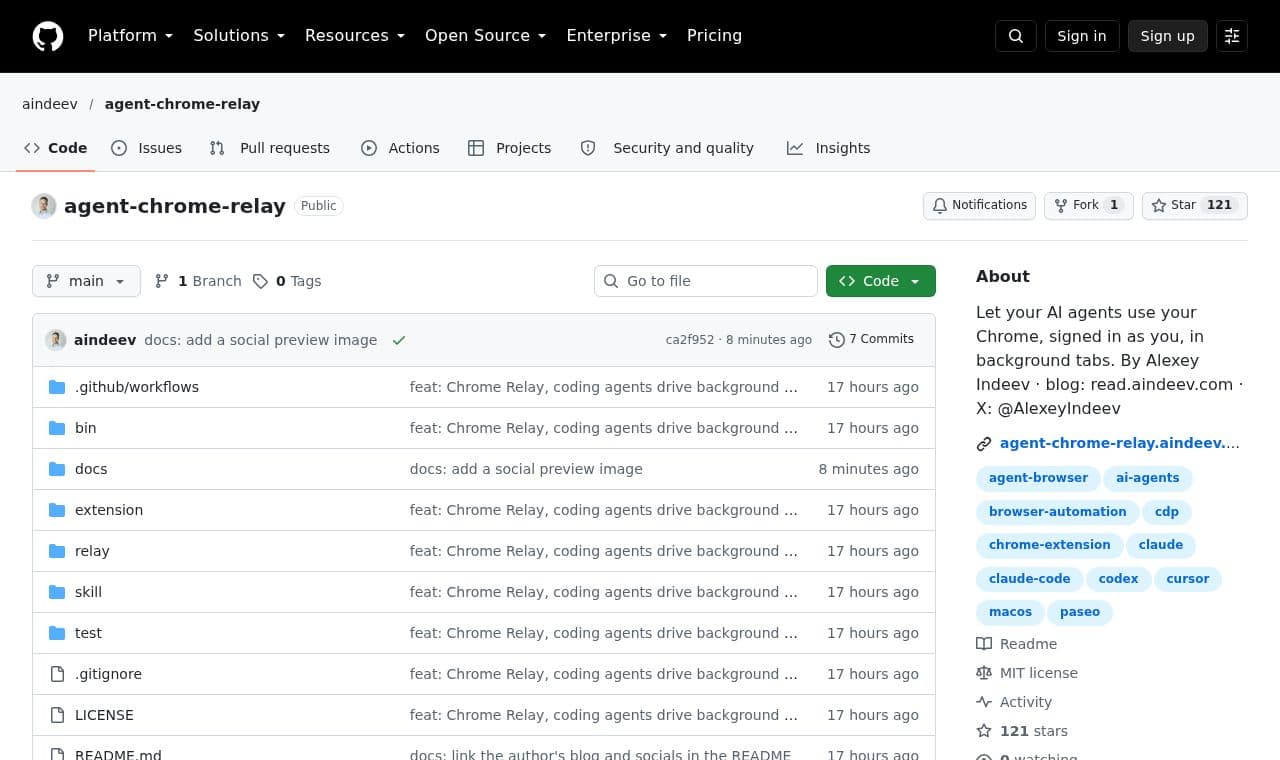1280x760 pixels.
Task: Click the commit author avatar in latest commit row
Action: point(56,340)
